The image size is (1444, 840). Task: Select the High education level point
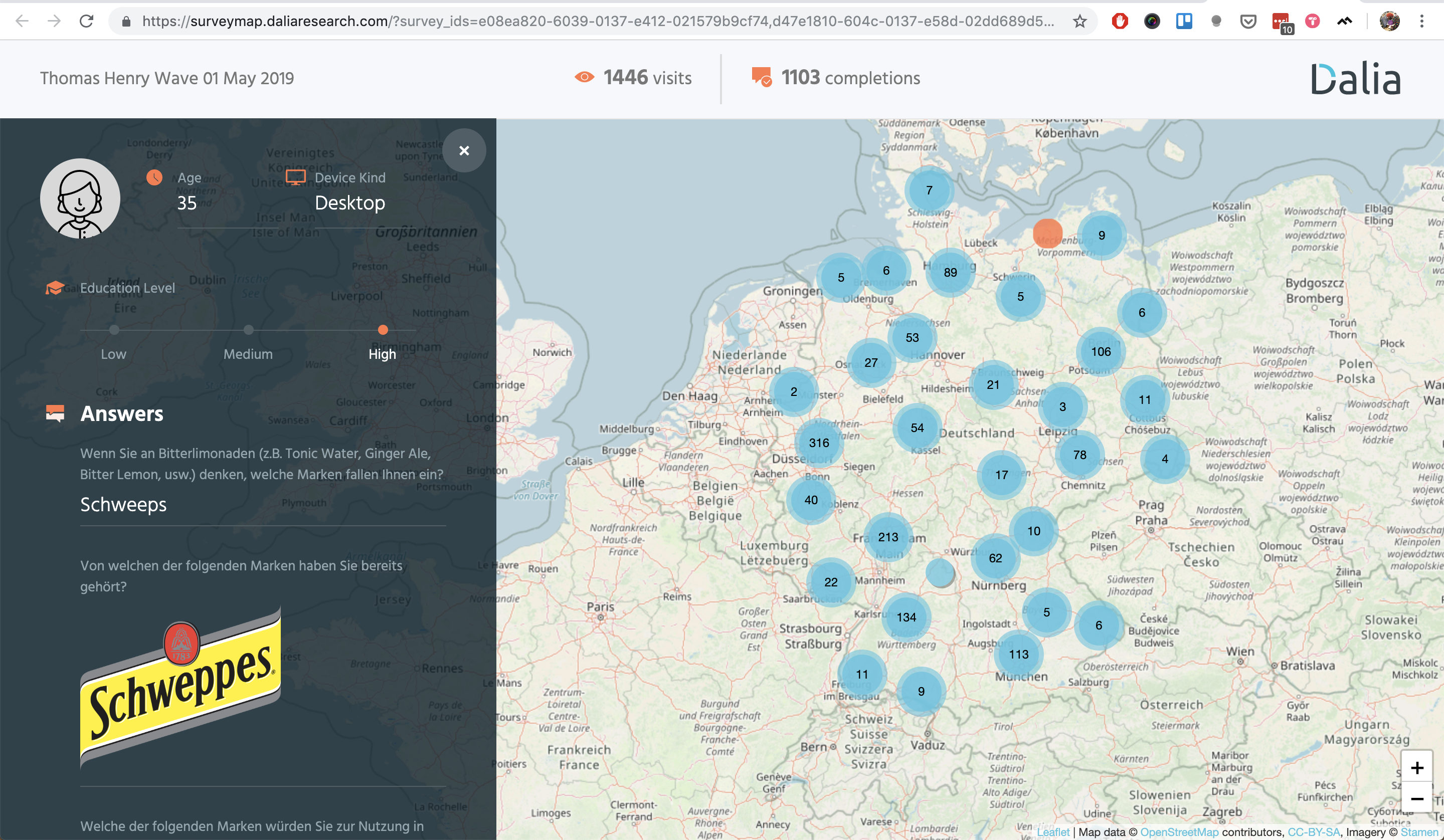coord(383,329)
